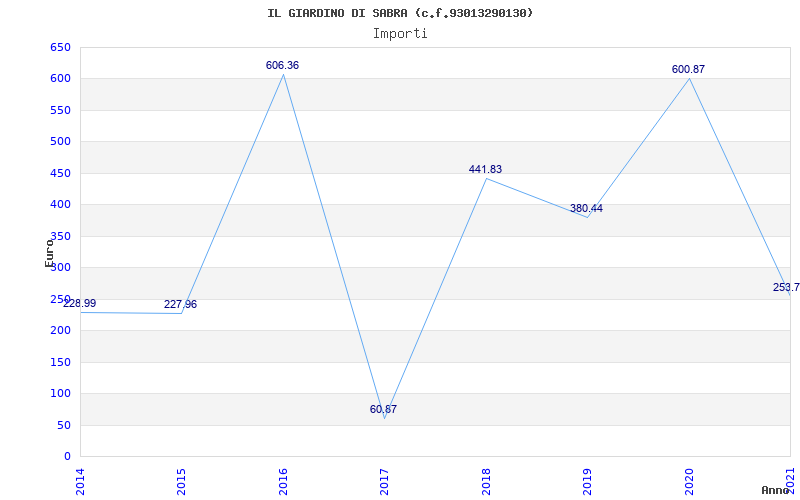Screen dimensions: 800x500
Task: Click the 2018 x-axis label
Action: 486,482
